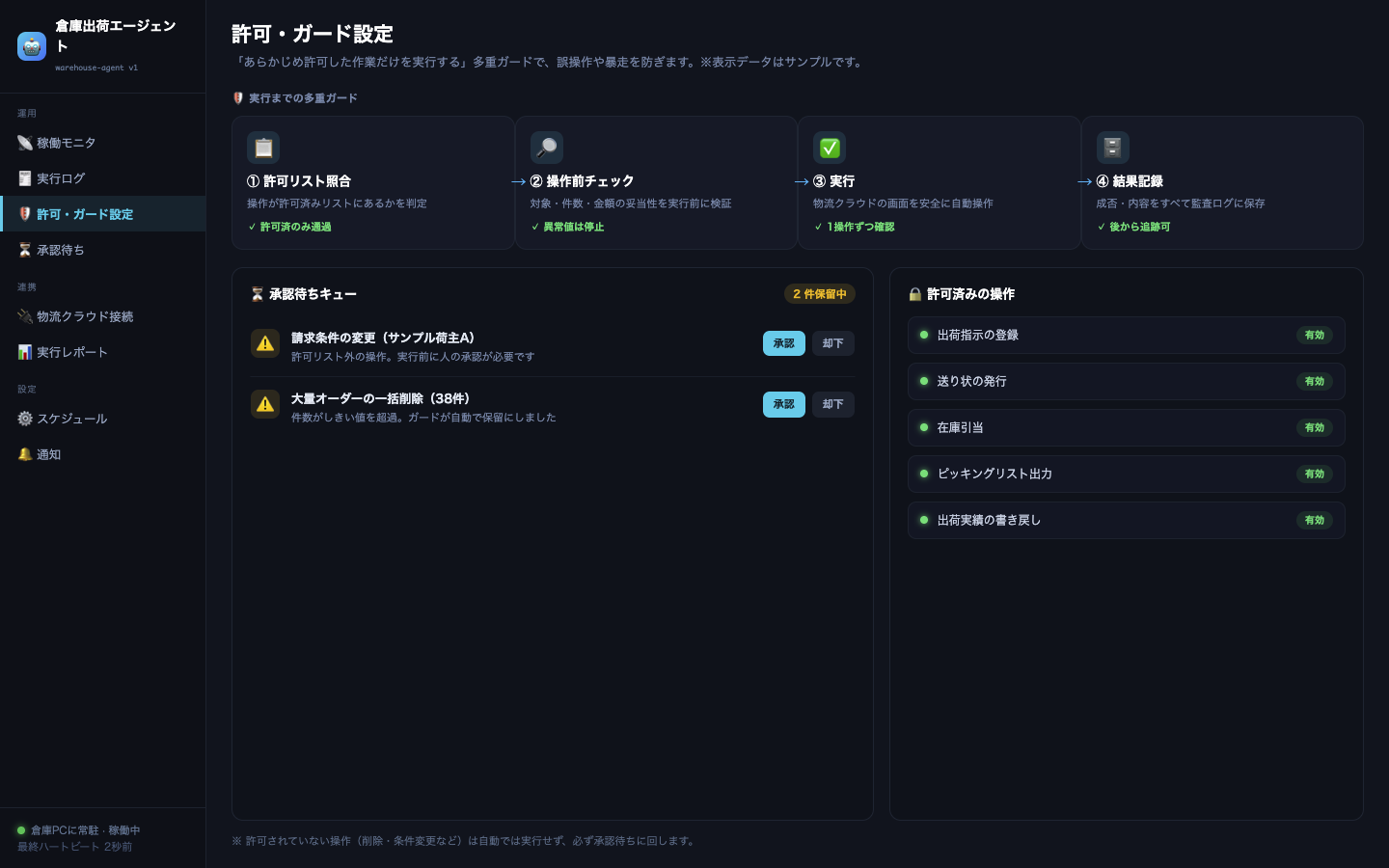1389x868 pixels.
Task: Click the 最終ハートビート 2秒前 text
Action: tap(74, 847)
